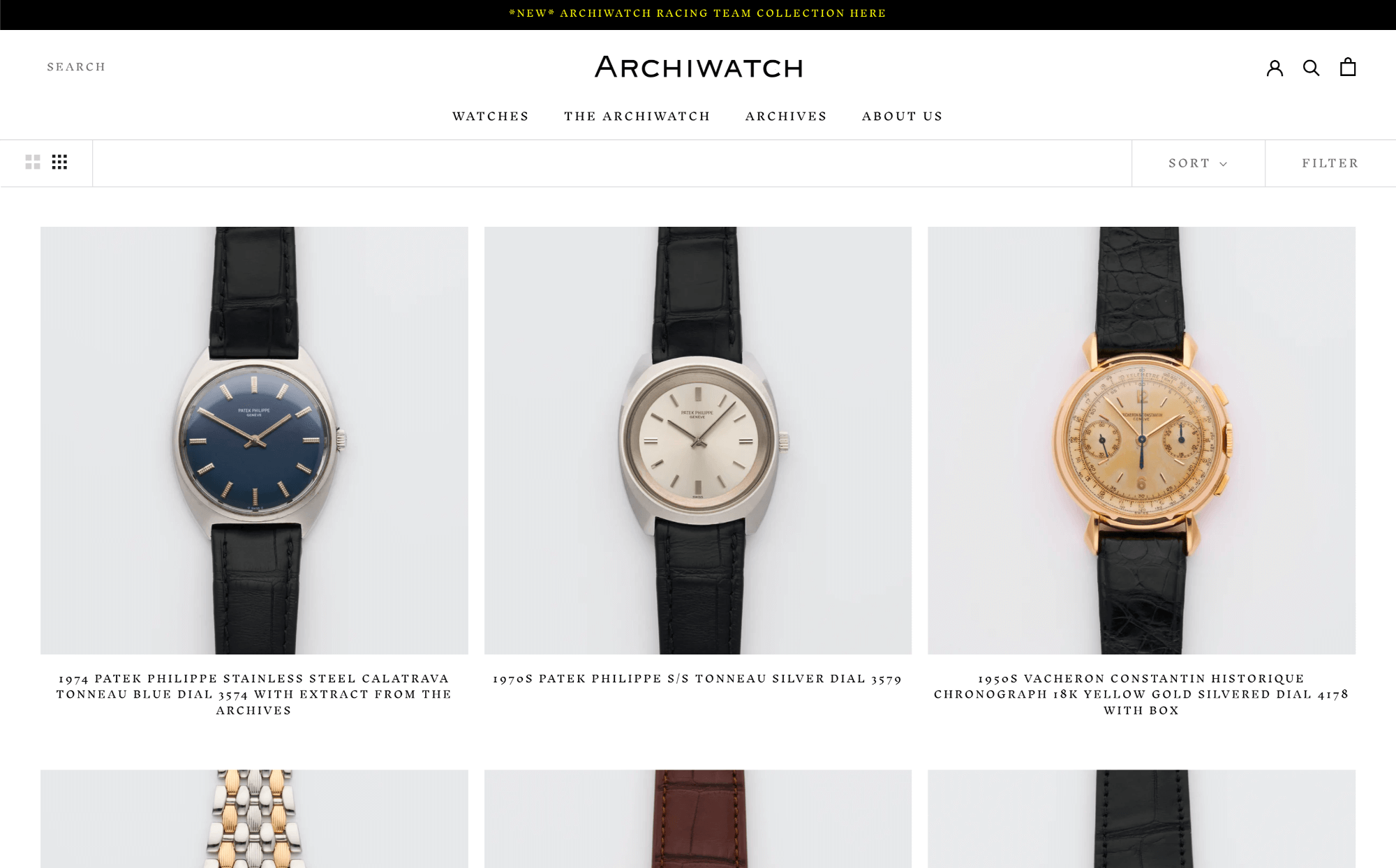Open the Watches menu
The width and height of the screenshot is (1396, 868).
click(491, 117)
